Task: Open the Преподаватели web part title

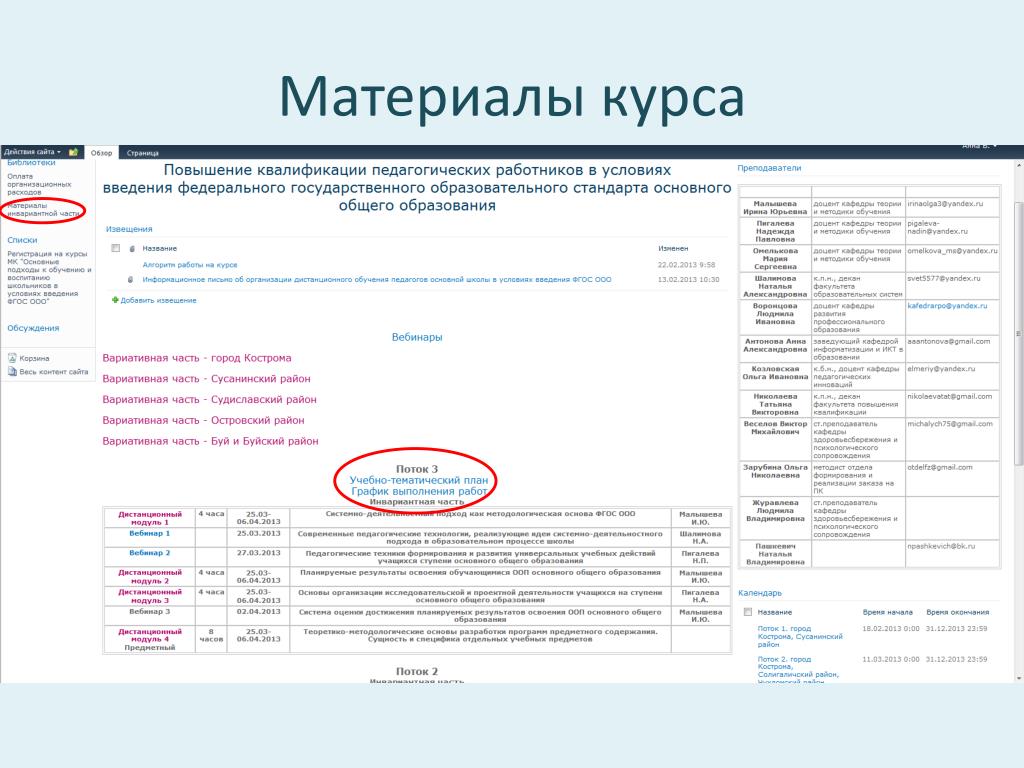Action: click(769, 168)
